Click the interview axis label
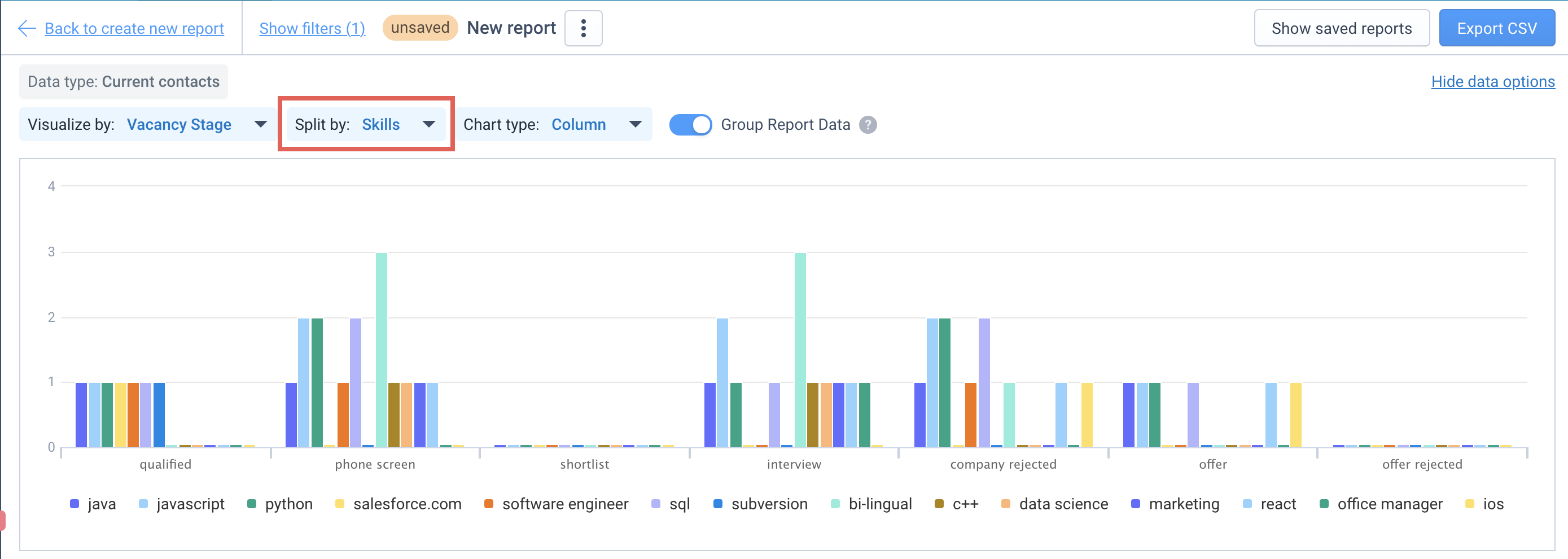This screenshot has width=1568, height=559. [794, 465]
